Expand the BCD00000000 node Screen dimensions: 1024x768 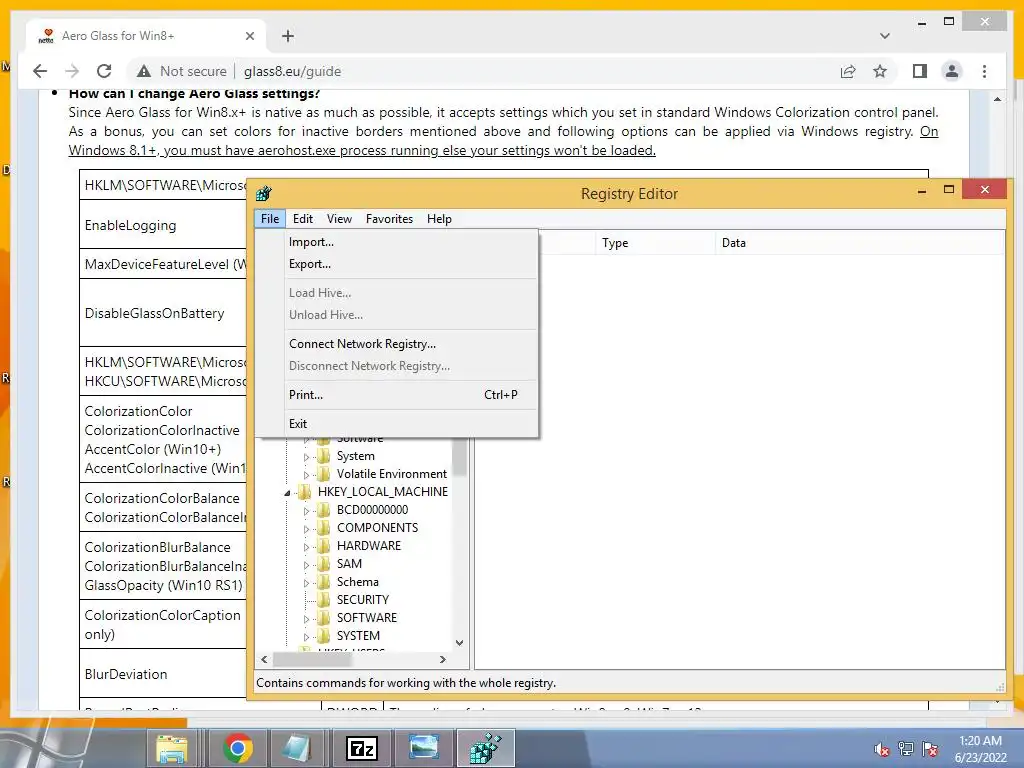click(306, 511)
